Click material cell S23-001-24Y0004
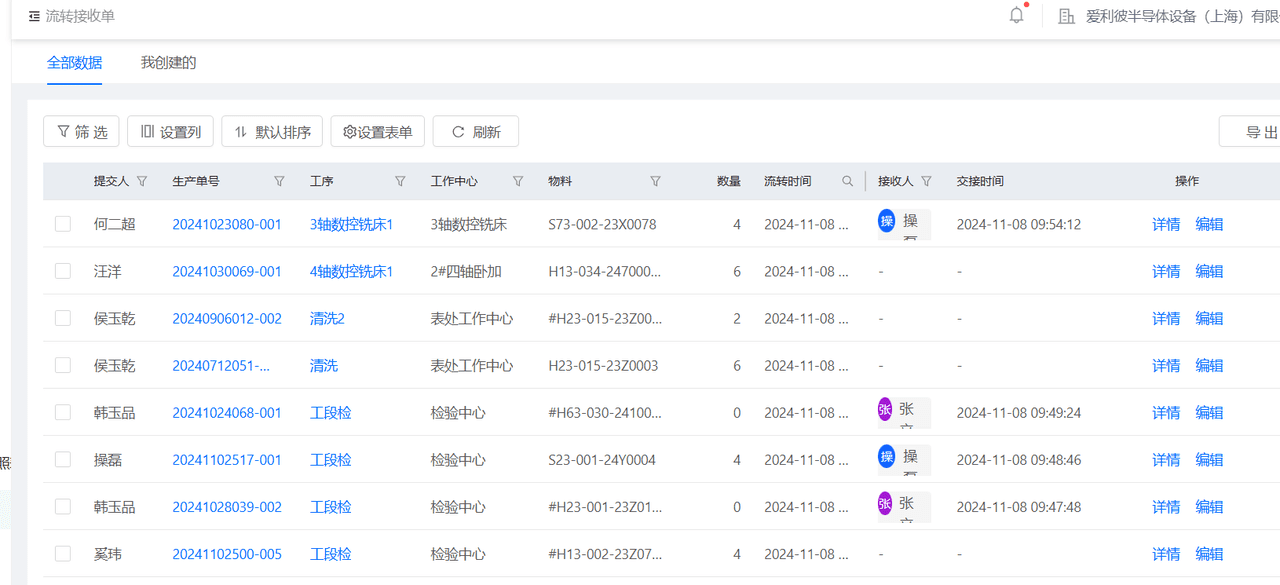 (x=602, y=459)
